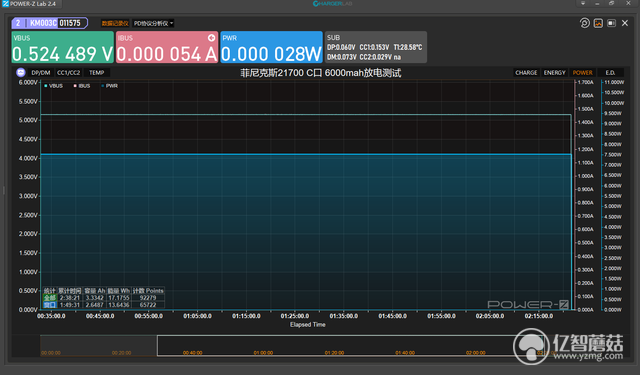This screenshot has width=640, height=375.
Task: Click the 00:00:00 mark in overview timeline
Action: tap(51, 353)
